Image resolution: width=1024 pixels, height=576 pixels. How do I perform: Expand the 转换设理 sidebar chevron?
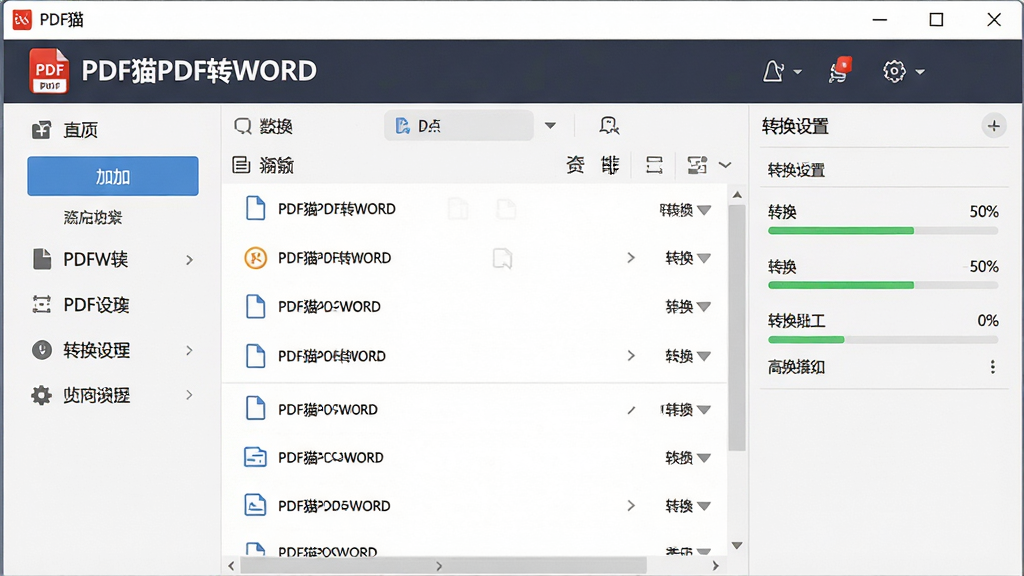tap(189, 351)
